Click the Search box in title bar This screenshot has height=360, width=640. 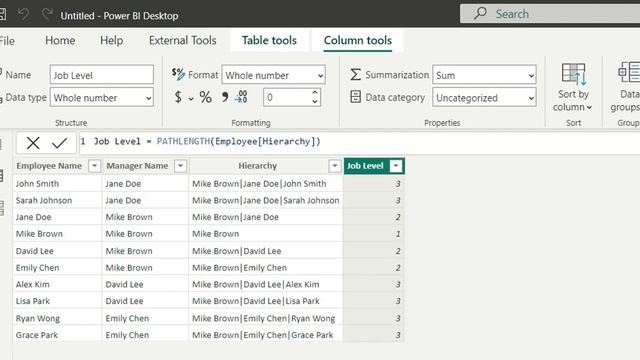coord(551,14)
